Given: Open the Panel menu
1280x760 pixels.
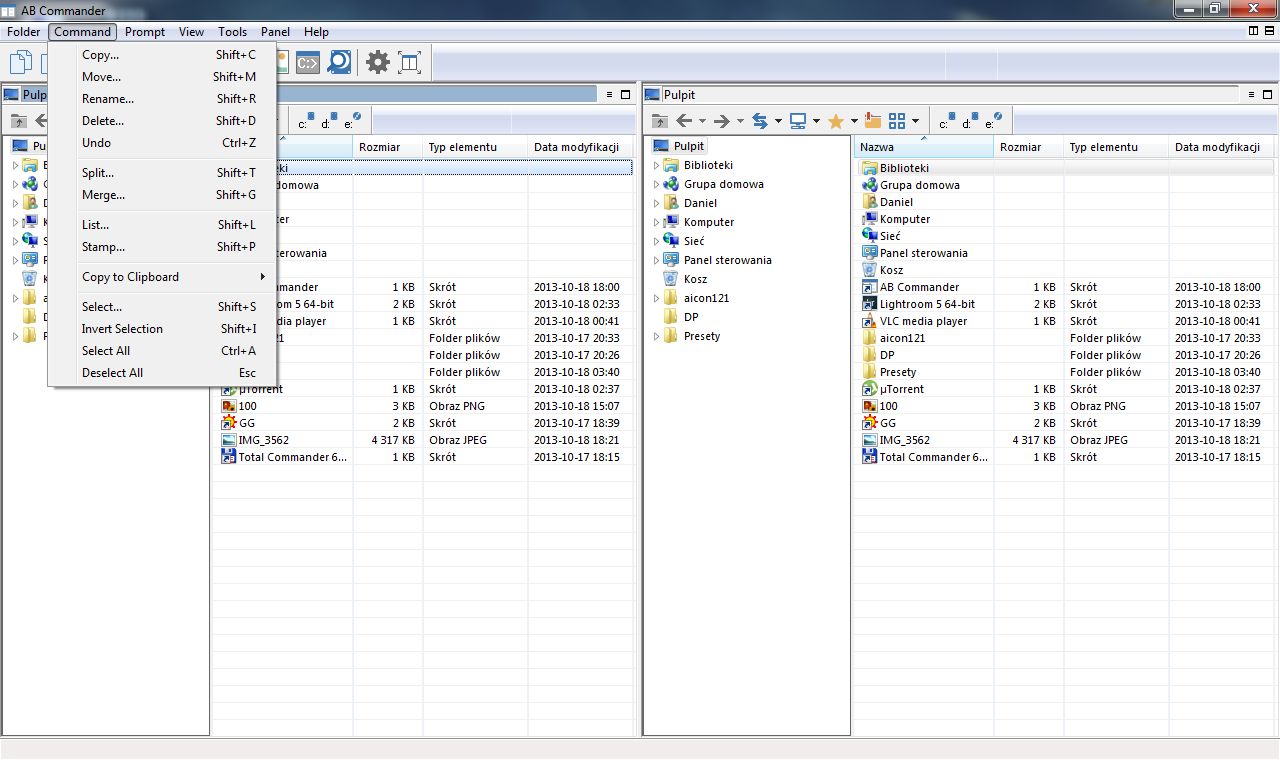Looking at the screenshot, I should pyautogui.click(x=275, y=32).
